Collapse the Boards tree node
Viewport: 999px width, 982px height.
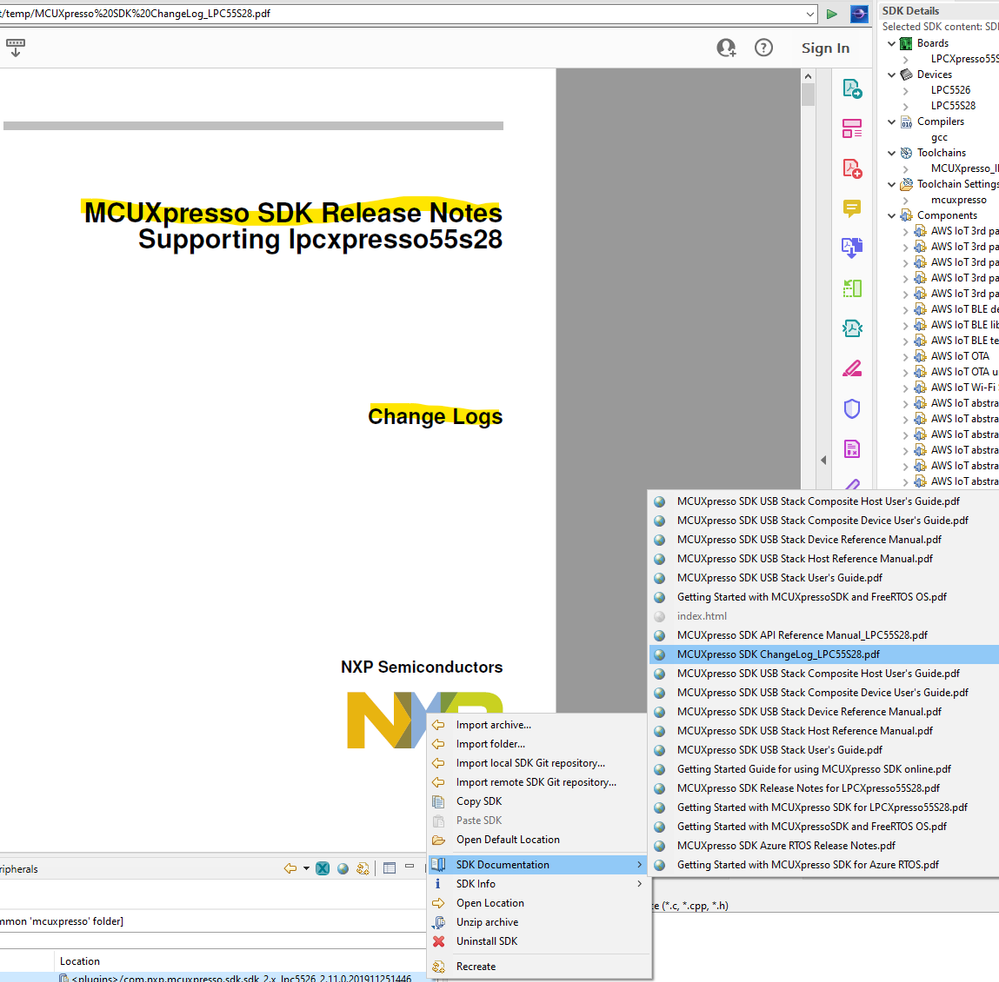[x=891, y=43]
